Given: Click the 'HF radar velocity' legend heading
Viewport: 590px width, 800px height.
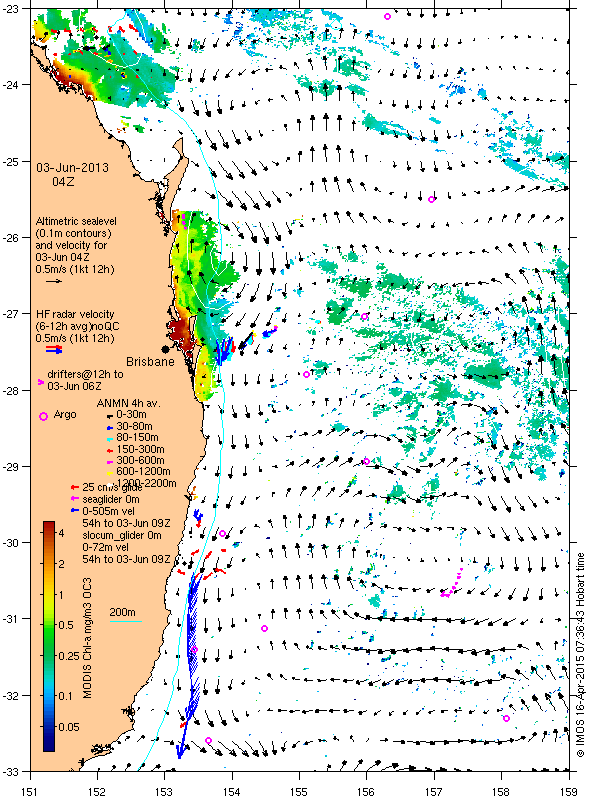Looking at the screenshot, I should pyautogui.click(x=75, y=314).
